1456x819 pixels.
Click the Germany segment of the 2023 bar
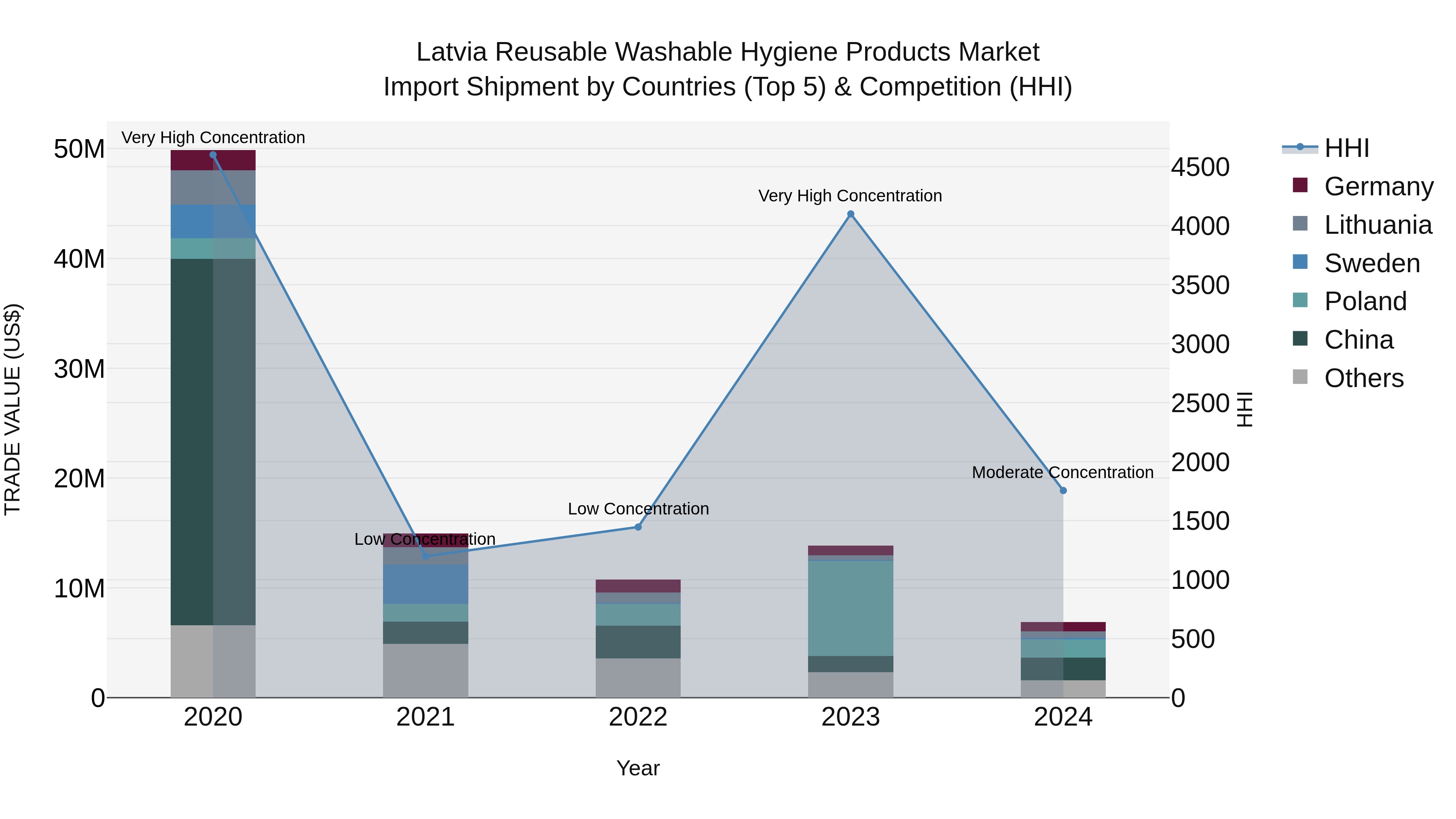click(851, 550)
